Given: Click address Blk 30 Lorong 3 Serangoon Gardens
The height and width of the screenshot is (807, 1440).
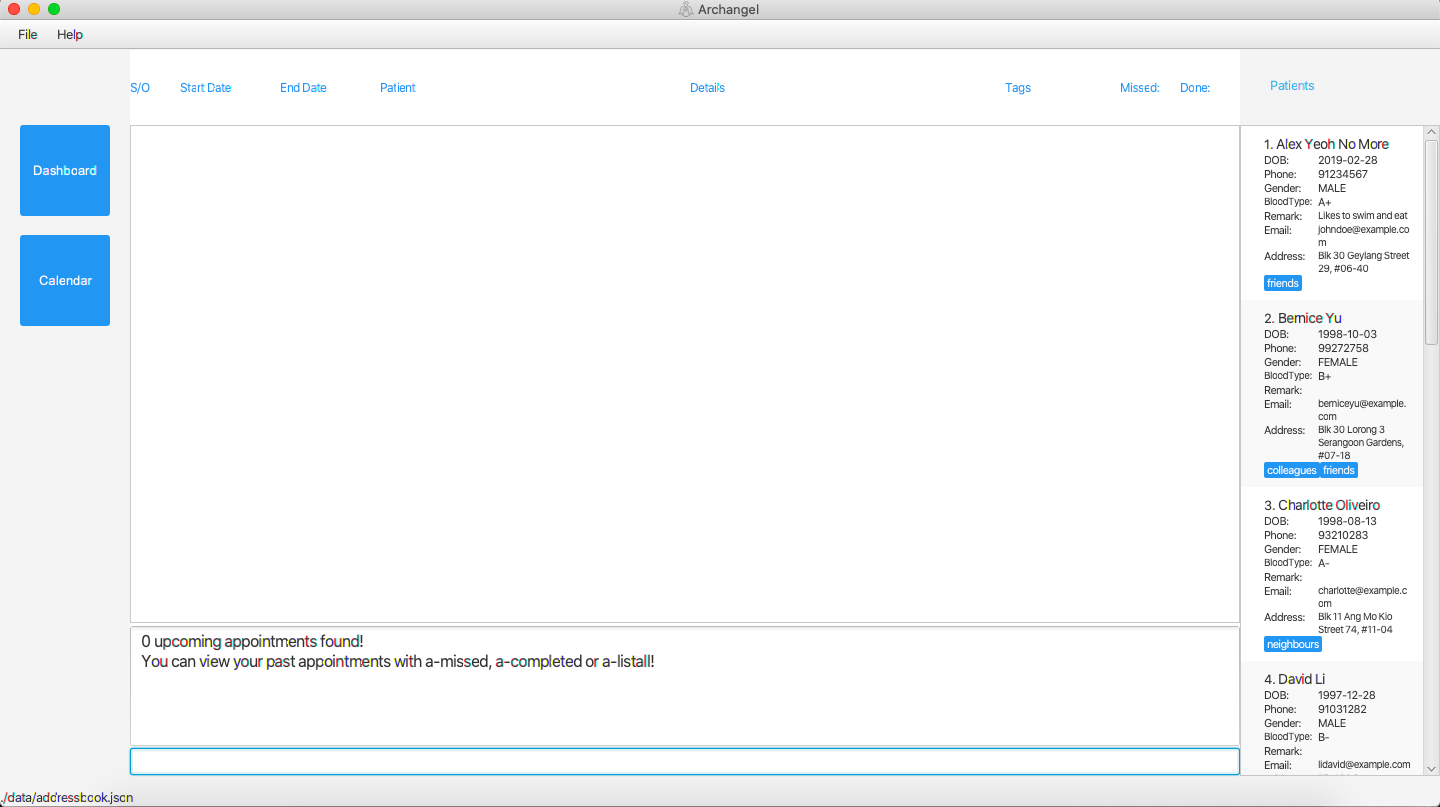Looking at the screenshot, I should click(1361, 442).
